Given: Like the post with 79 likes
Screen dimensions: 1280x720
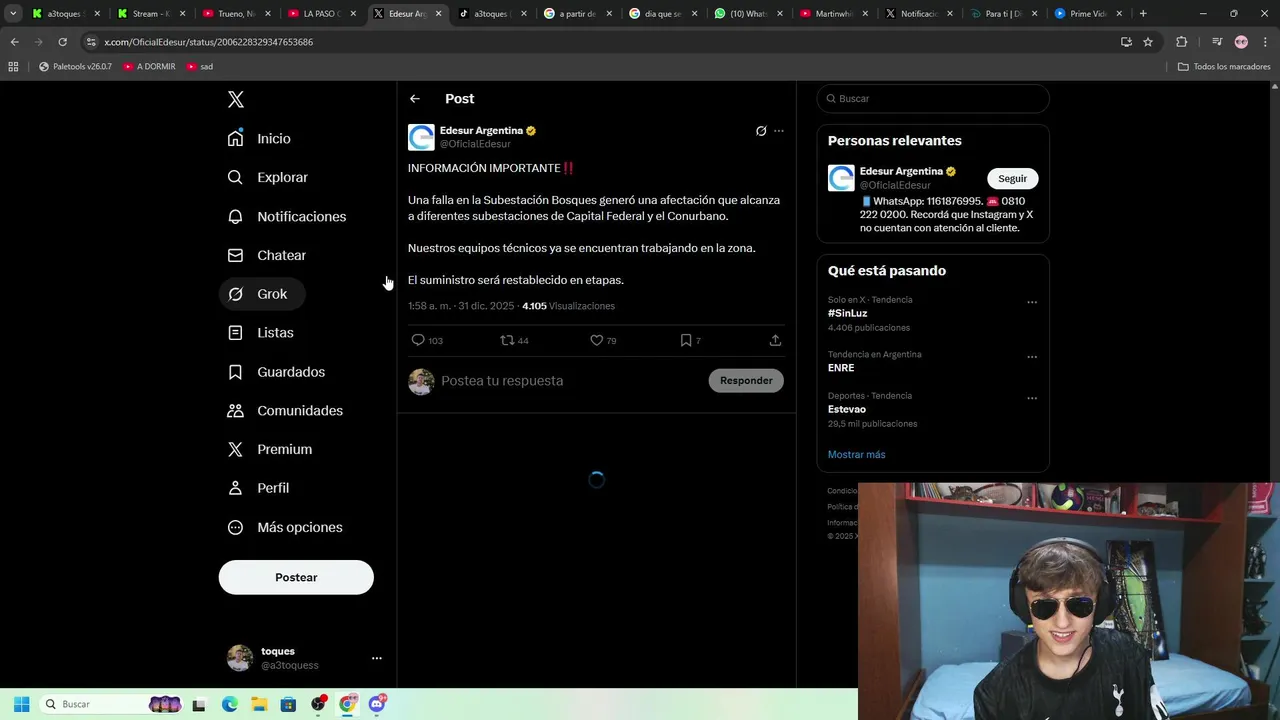Looking at the screenshot, I should [x=603, y=340].
